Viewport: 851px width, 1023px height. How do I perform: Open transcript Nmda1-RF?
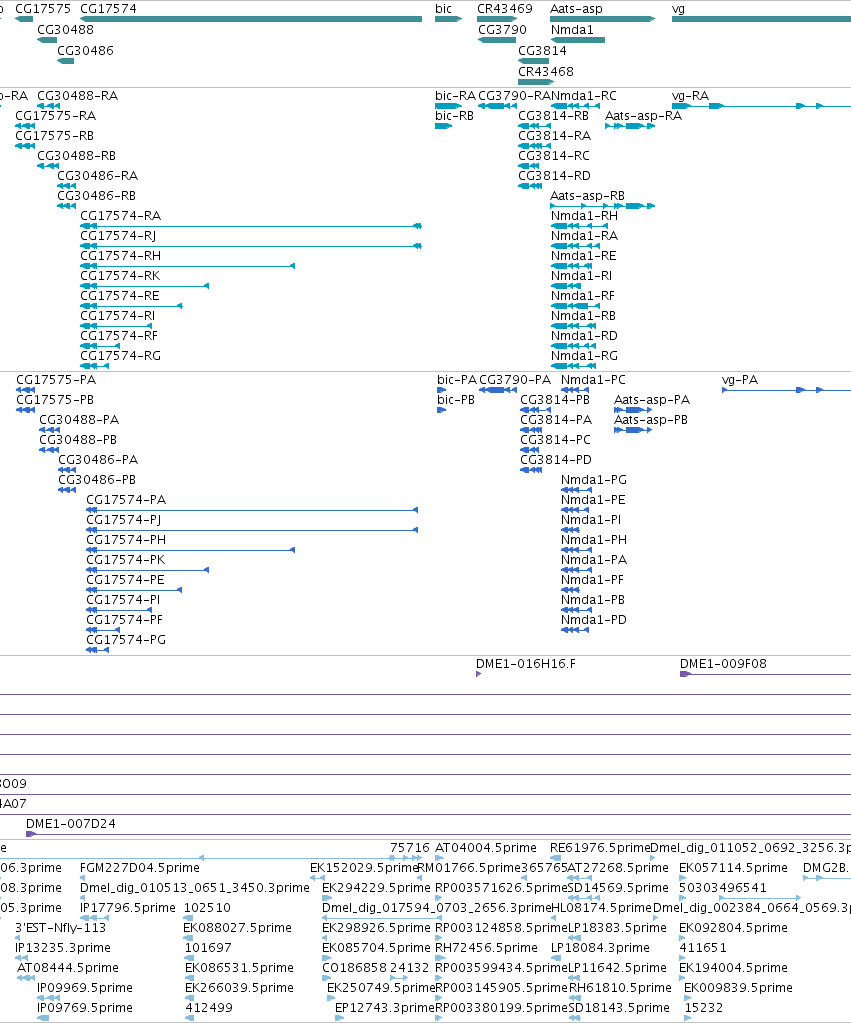click(x=583, y=296)
